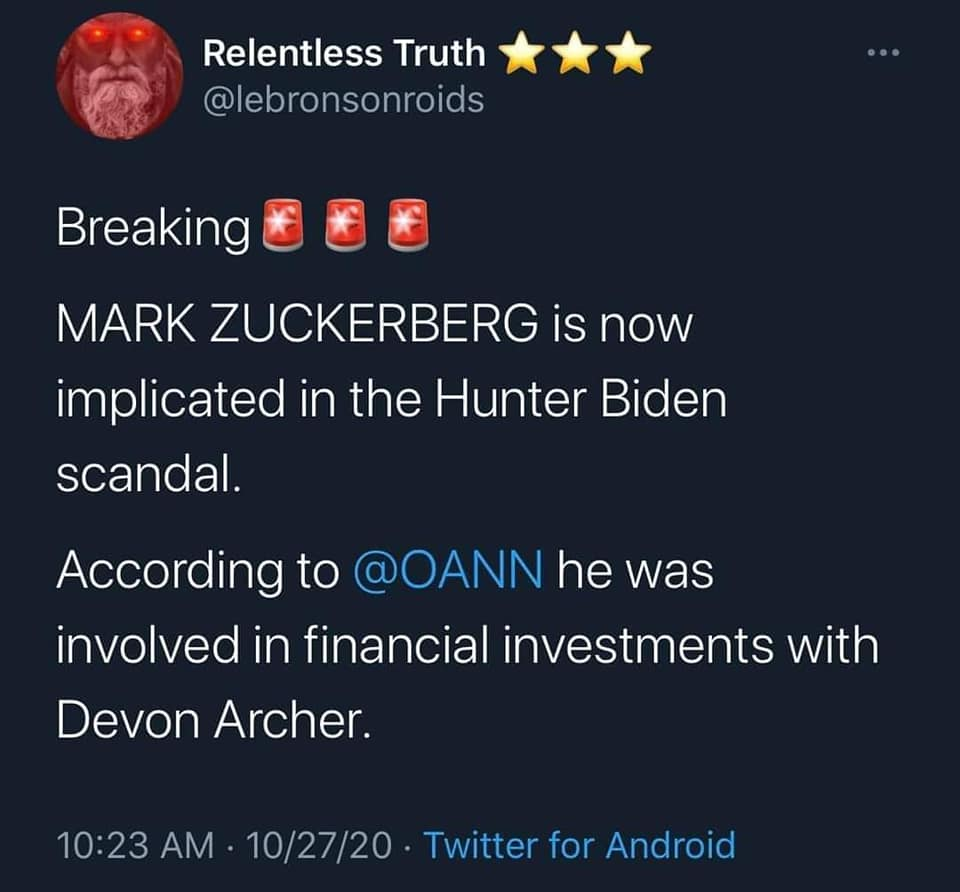The height and width of the screenshot is (892, 960).
Task: Open the three-dot more options menu
Action: (x=883, y=52)
